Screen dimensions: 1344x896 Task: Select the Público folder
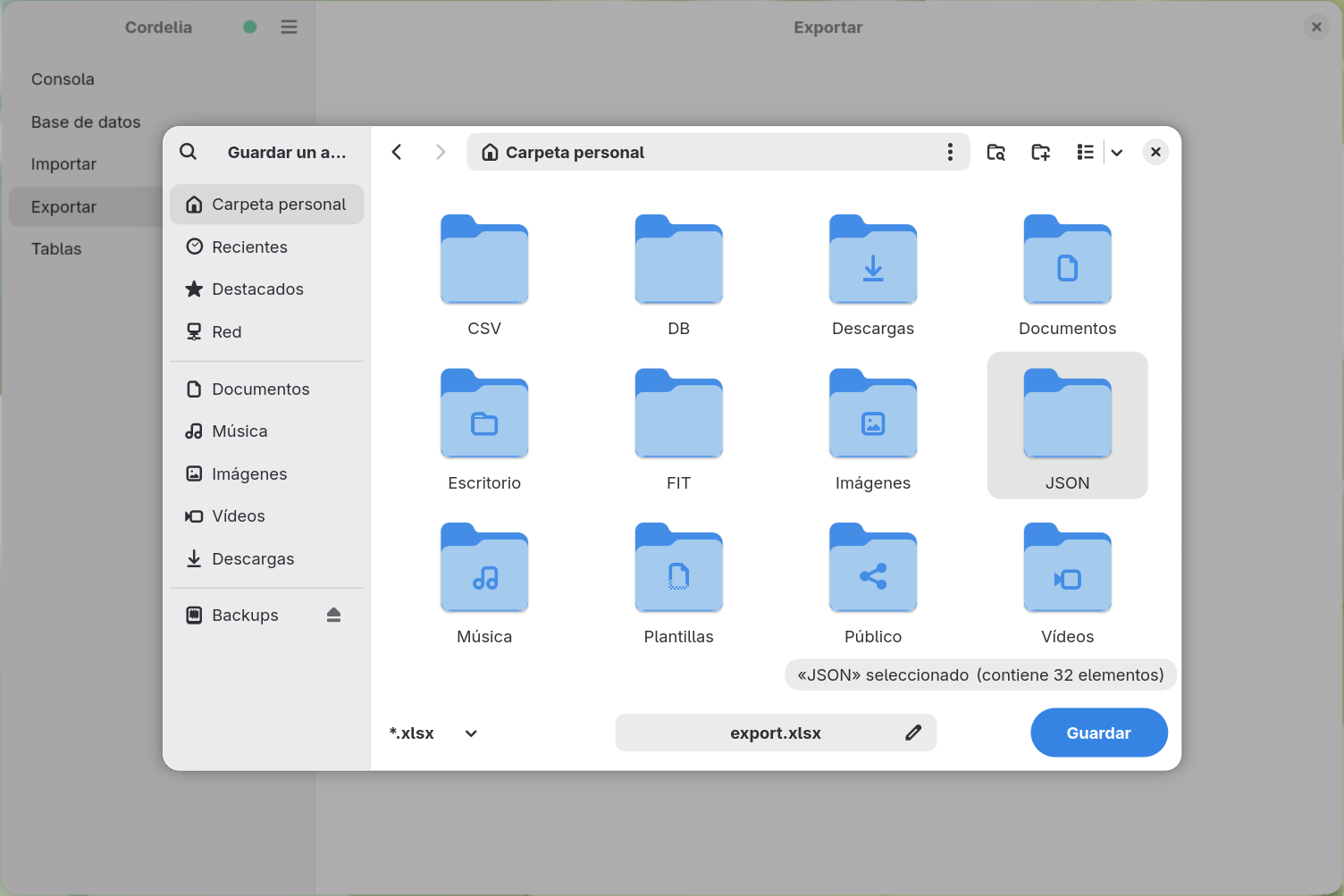coord(873,581)
